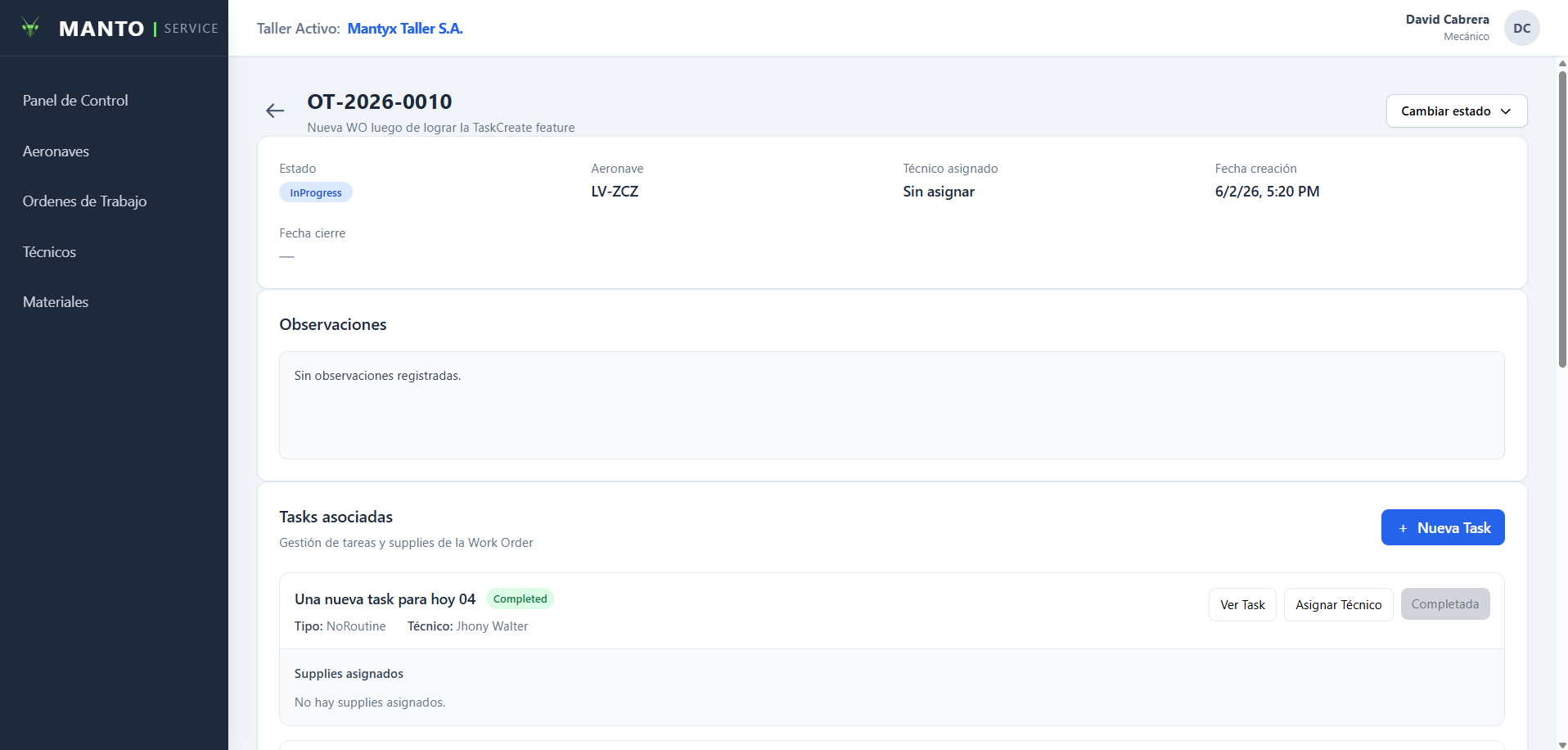
Task: Click Asignar Técnico button
Action: [x=1338, y=605]
